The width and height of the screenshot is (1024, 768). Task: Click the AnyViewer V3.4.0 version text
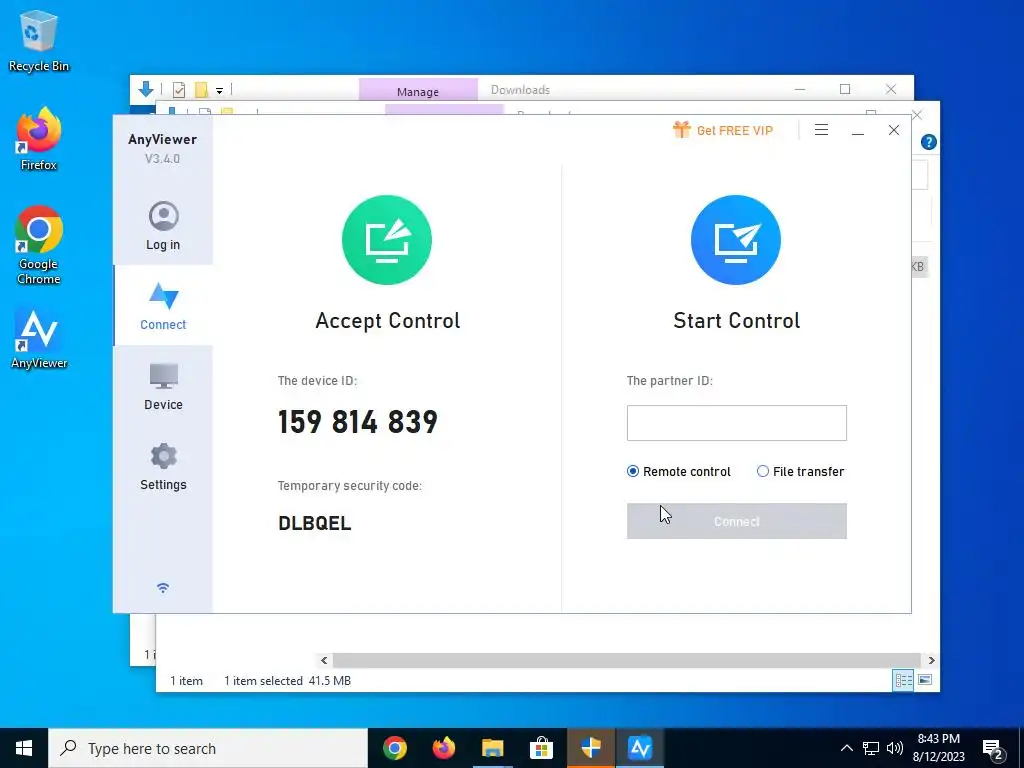point(162,159)
